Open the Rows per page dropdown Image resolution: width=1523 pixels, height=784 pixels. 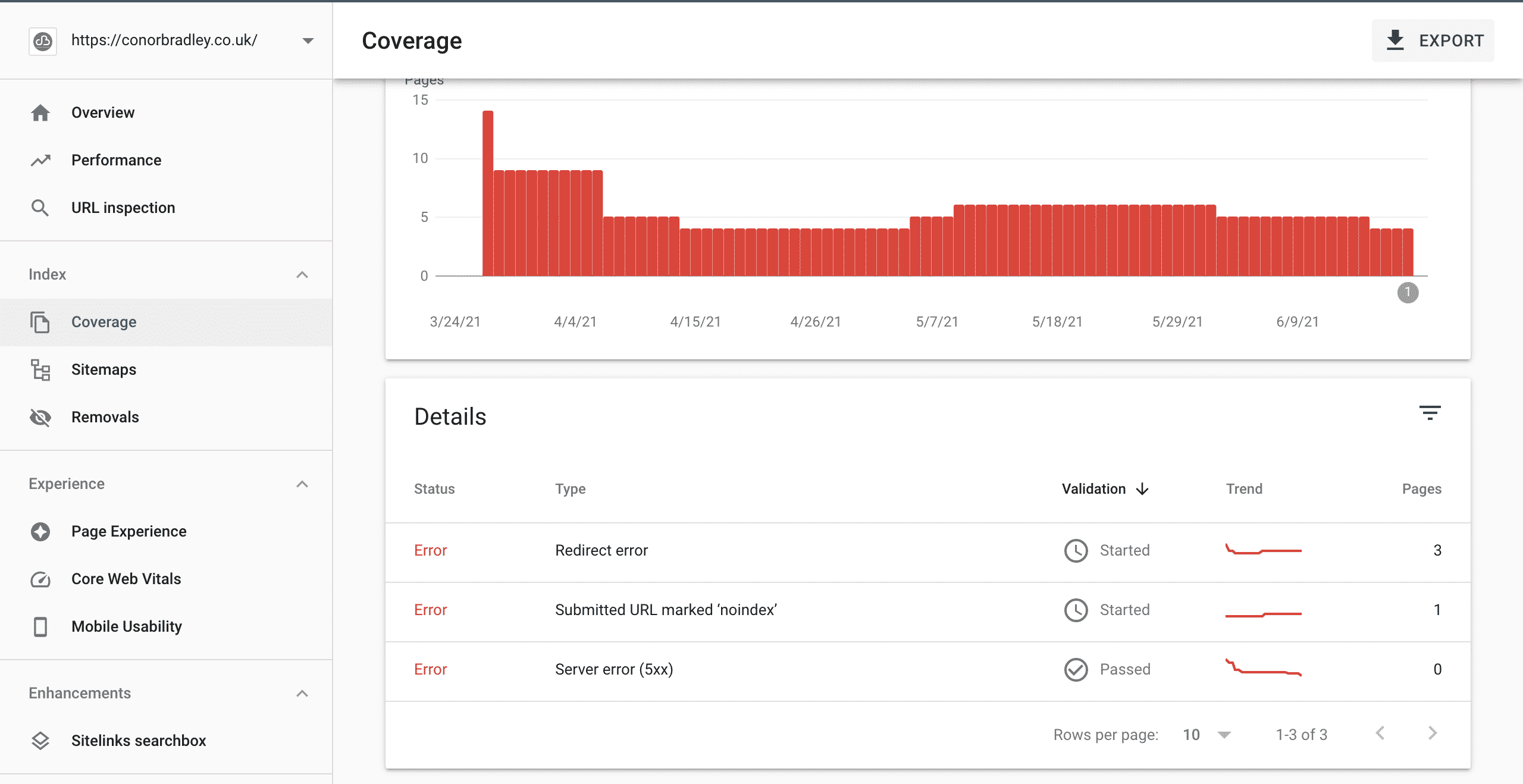pos(1207,735)
